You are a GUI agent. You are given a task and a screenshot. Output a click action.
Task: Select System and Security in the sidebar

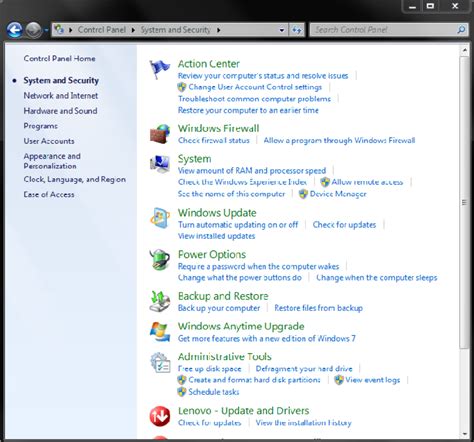pos(61,80)
